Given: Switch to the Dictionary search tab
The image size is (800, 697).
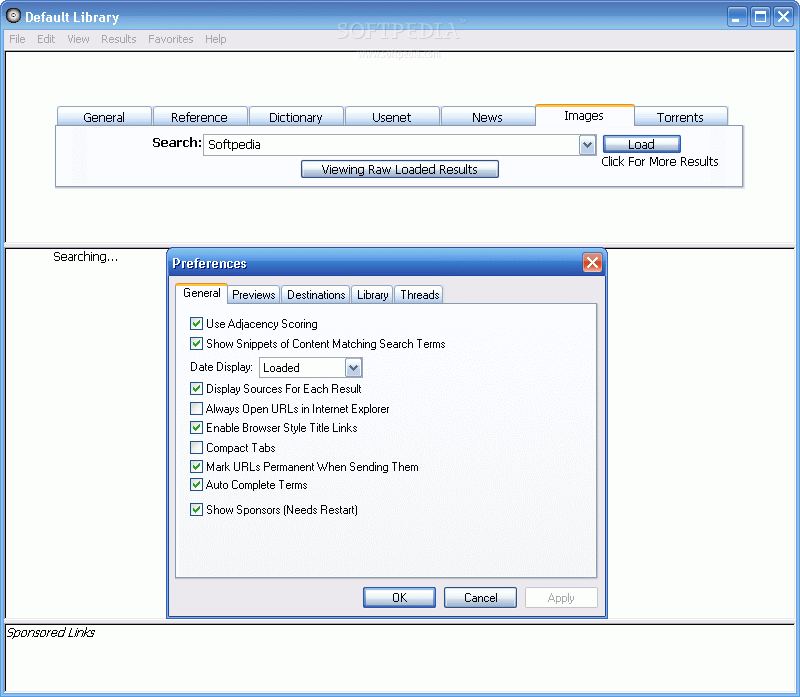Looking at the screenshot, I should pyautogui.click(x=295, y=117).
